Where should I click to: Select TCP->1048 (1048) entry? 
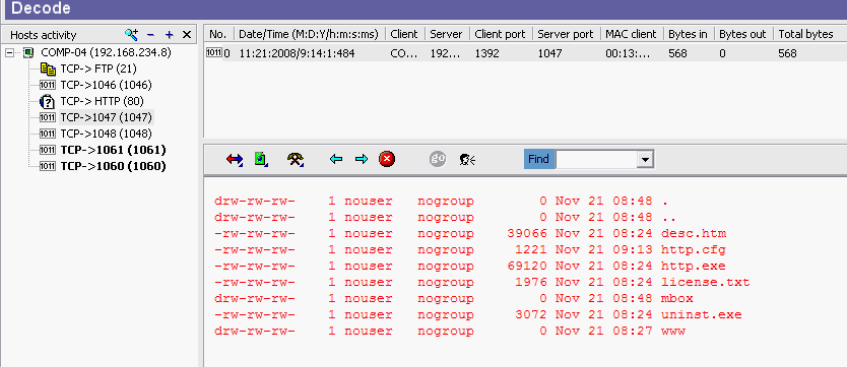coord(106,134)
